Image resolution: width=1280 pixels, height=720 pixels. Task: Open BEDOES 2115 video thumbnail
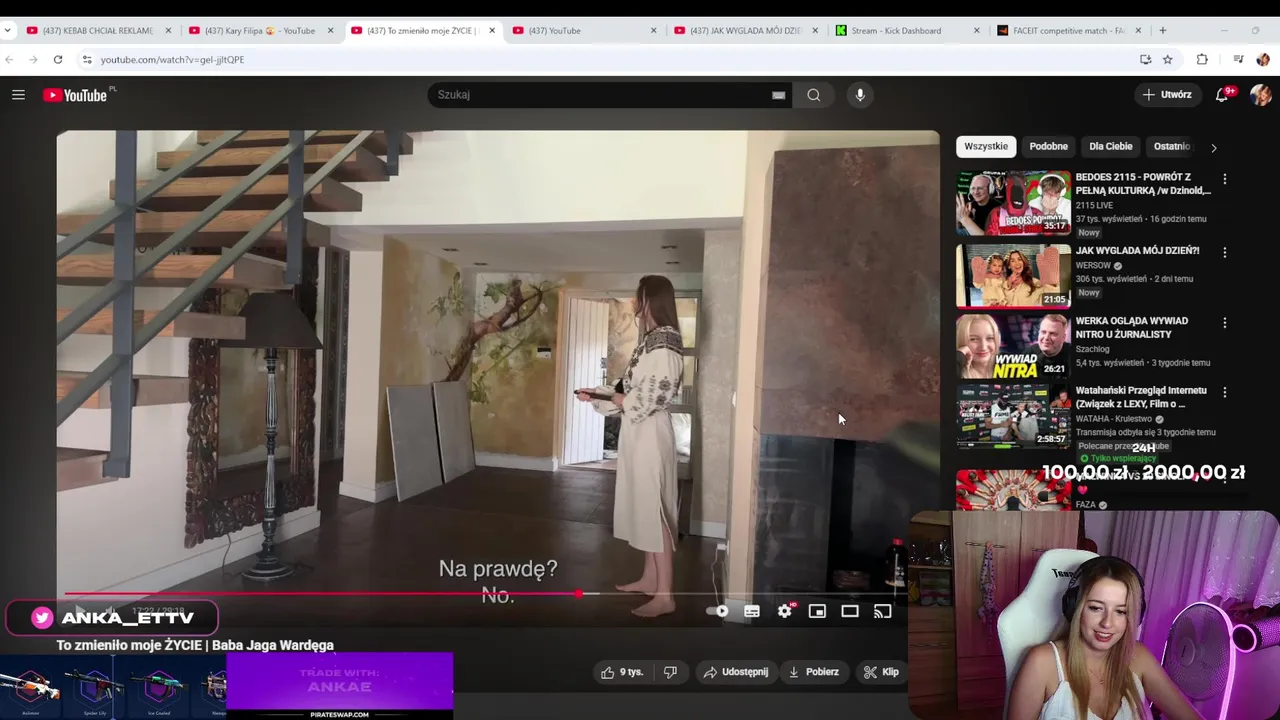coord(1013,203)
